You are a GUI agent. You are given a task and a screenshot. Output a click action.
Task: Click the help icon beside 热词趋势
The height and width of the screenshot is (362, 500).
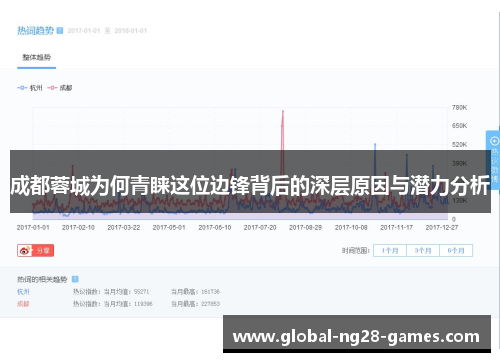coord(60,31)
